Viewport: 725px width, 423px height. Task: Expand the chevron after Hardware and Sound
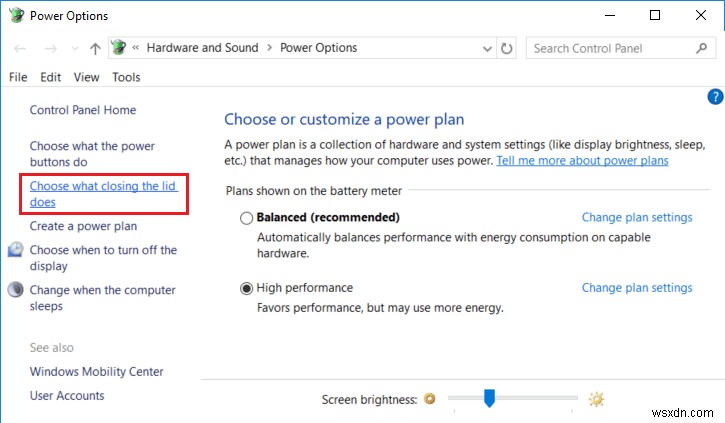pos(268,47)
